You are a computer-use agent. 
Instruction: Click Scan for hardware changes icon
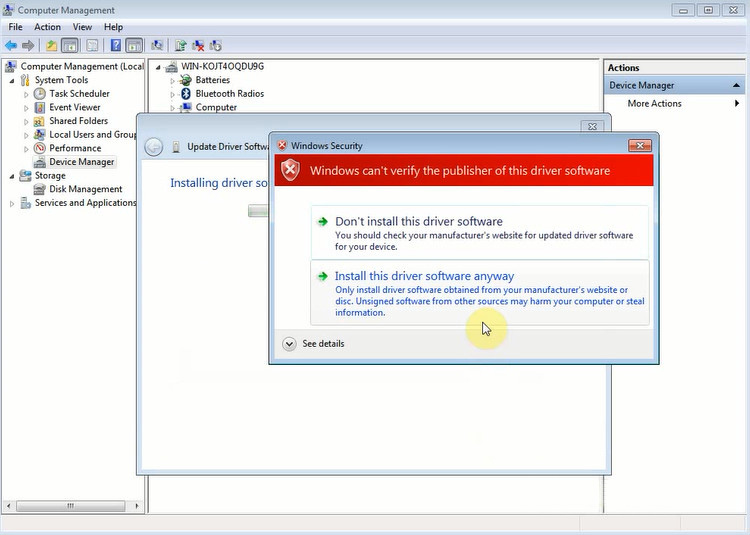(x=157, y=46)
